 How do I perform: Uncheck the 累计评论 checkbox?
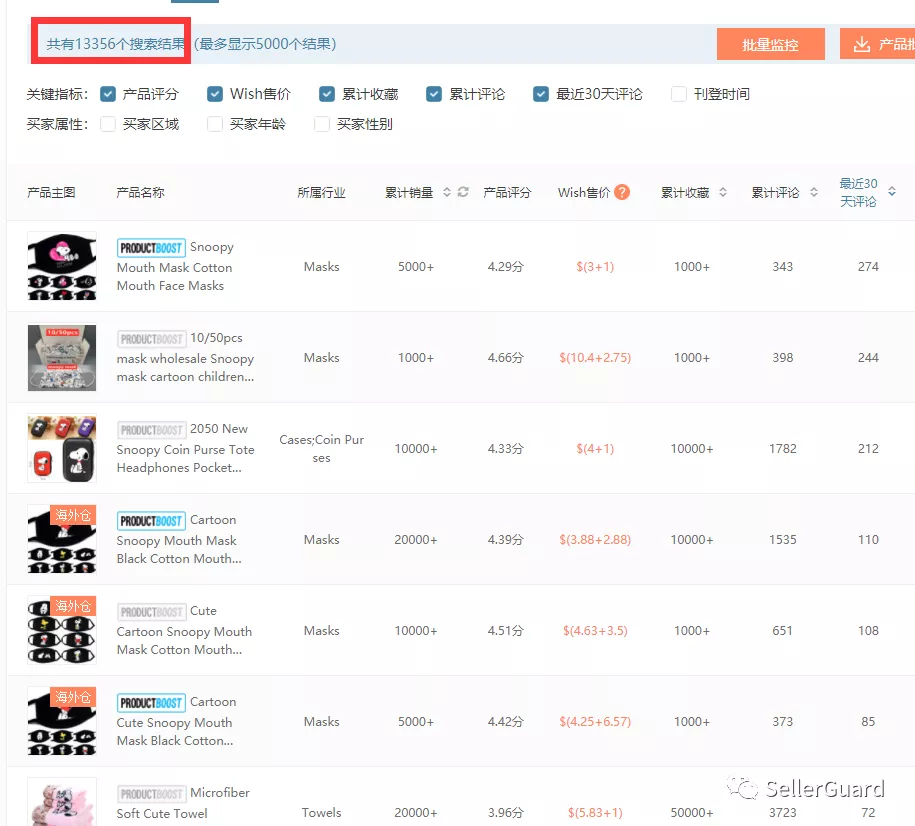tap(434, 94)
